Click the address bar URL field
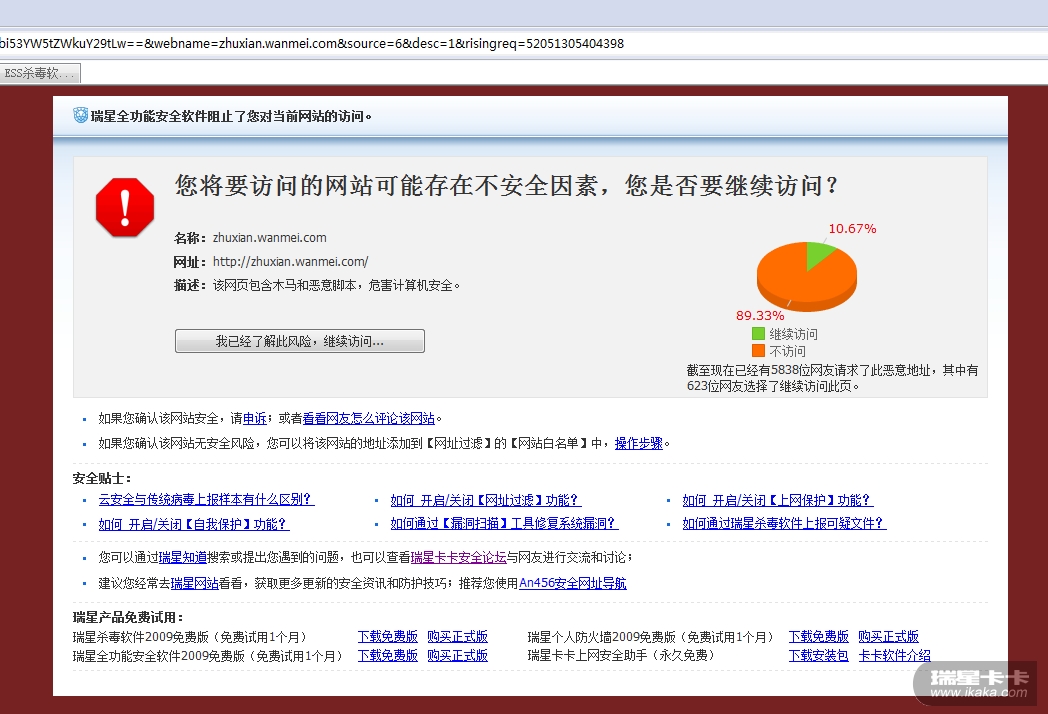The image size is (1048, 714). [524, 43]
